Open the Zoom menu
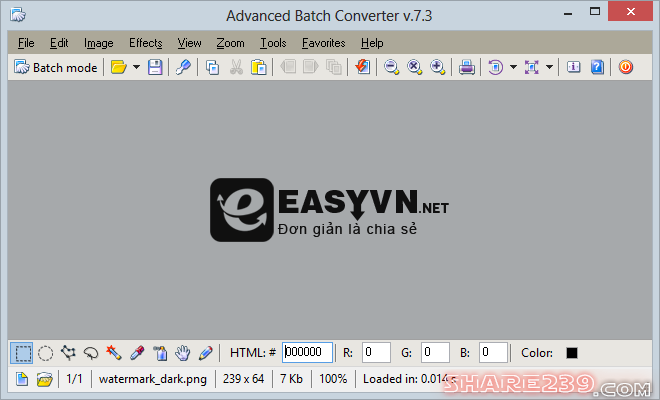 pos(230,43)
